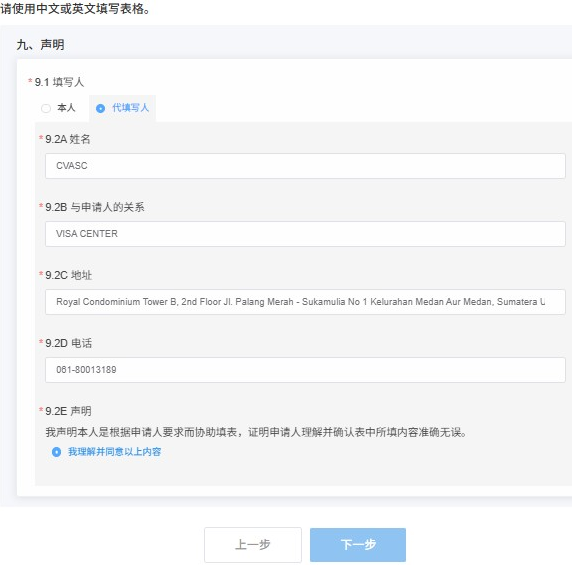Click the 我理解并同意以上内容 label text
This screenshot has height=565, width=572.
point(115,452)
